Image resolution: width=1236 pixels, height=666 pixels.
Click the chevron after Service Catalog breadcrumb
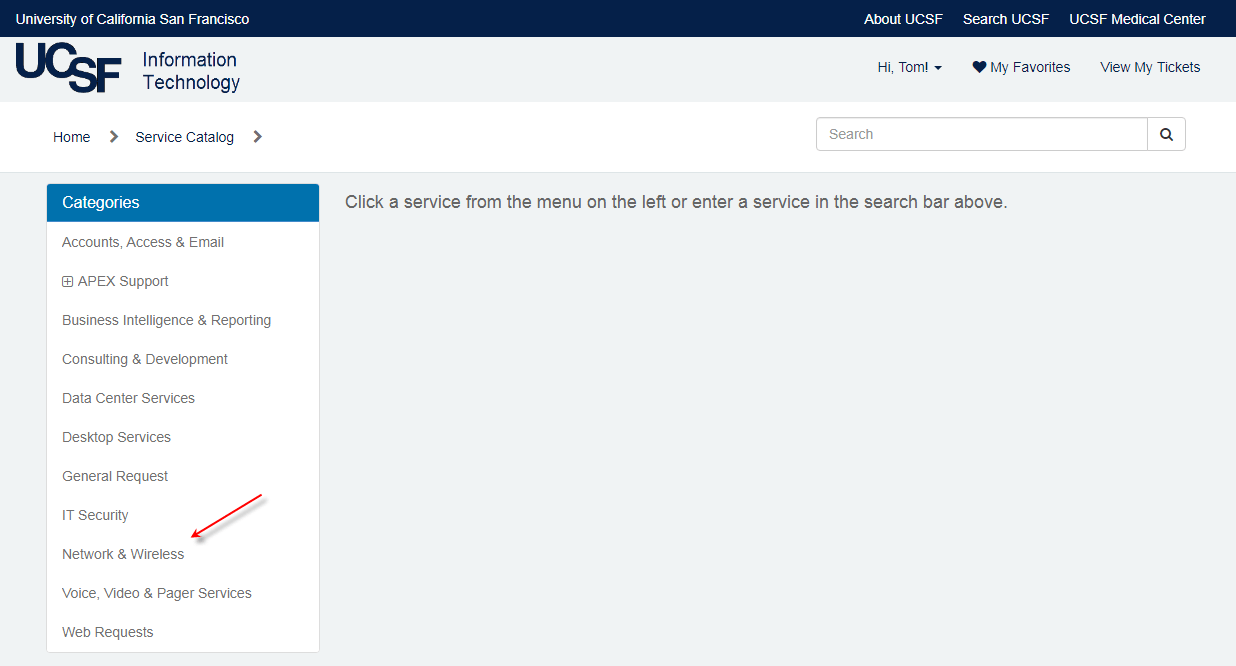point(257,137)
